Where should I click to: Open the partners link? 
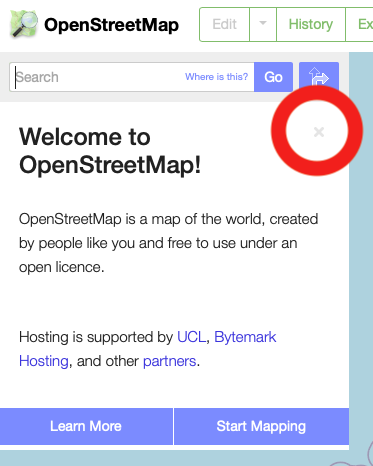[x=169, y=361]
